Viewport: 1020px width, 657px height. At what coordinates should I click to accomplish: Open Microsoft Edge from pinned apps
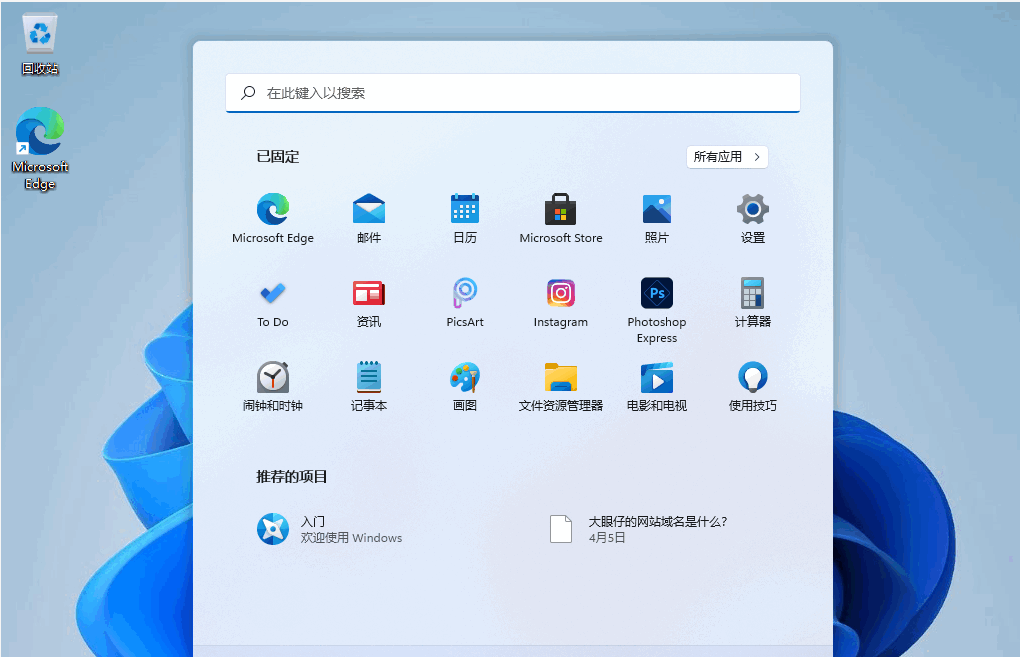[273, 218]
